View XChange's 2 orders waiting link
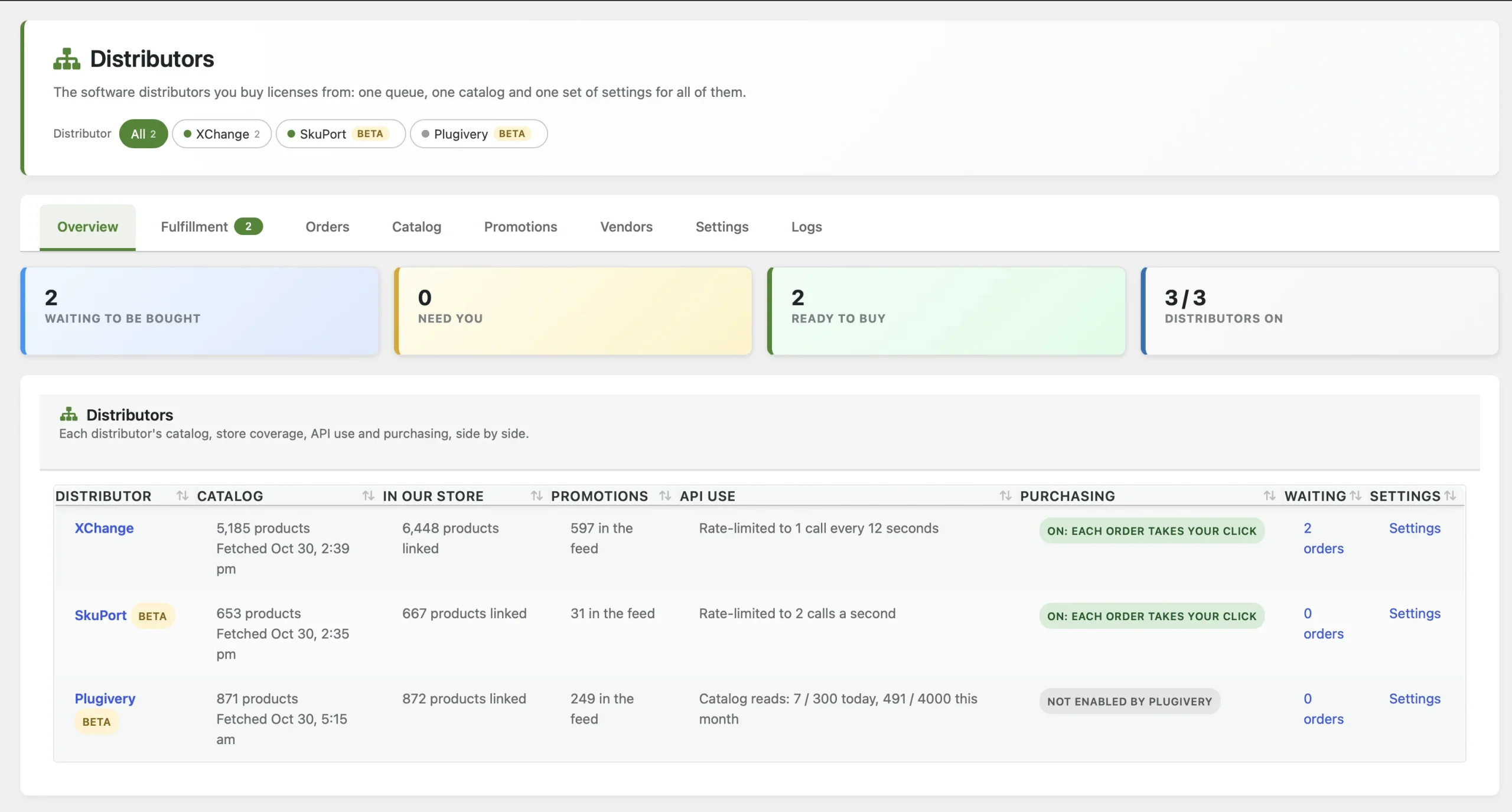Screen dimensions: 1512x812 (x=1323, y=538)
